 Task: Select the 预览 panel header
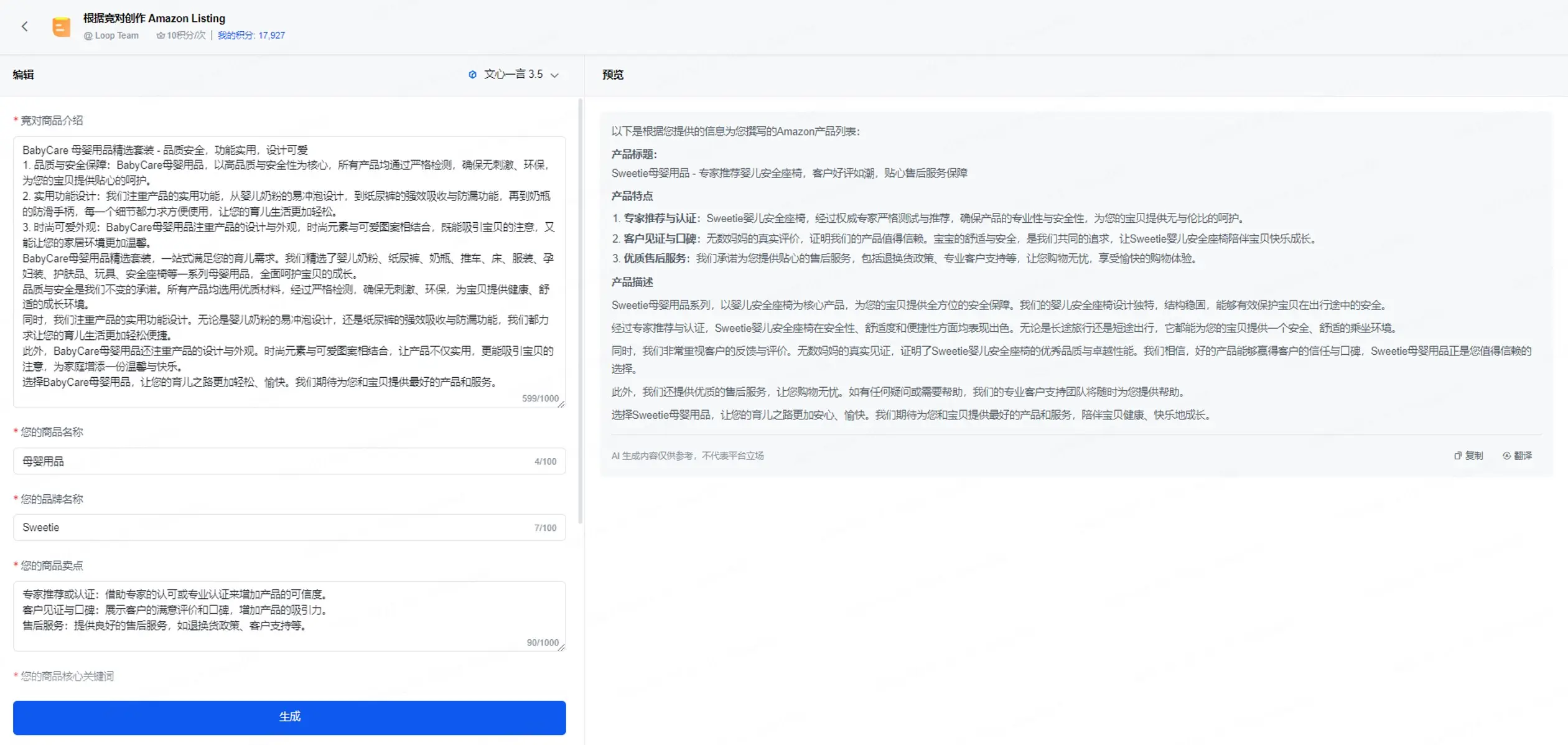coord(612,75)
